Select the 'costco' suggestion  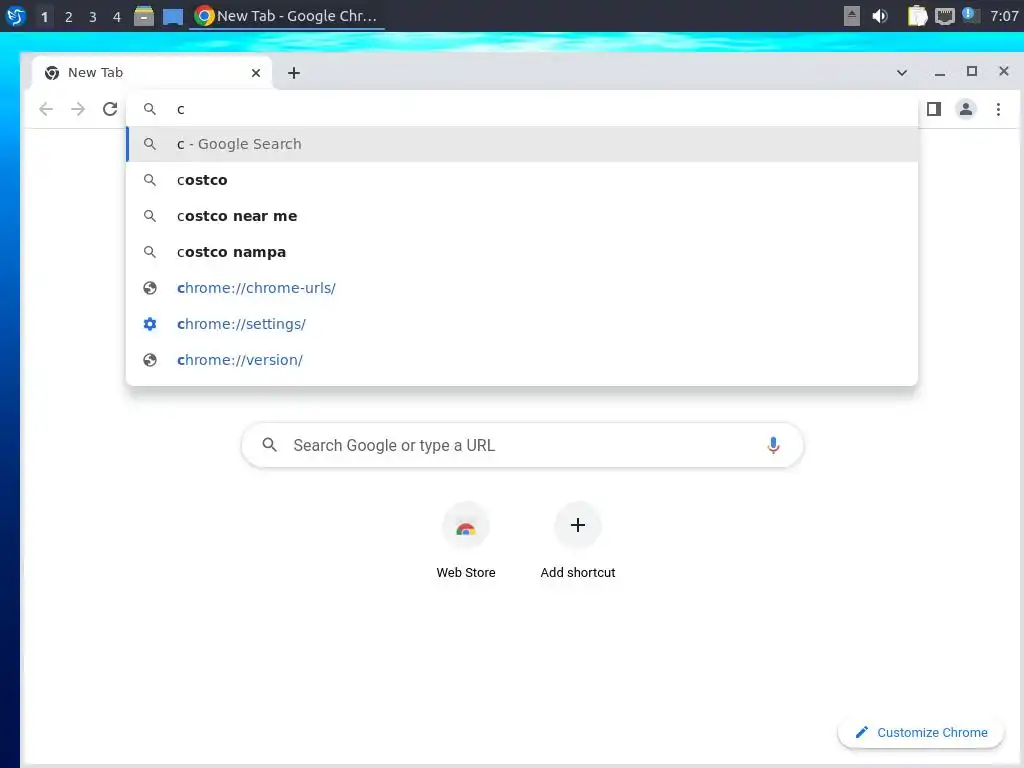[522, 180]
